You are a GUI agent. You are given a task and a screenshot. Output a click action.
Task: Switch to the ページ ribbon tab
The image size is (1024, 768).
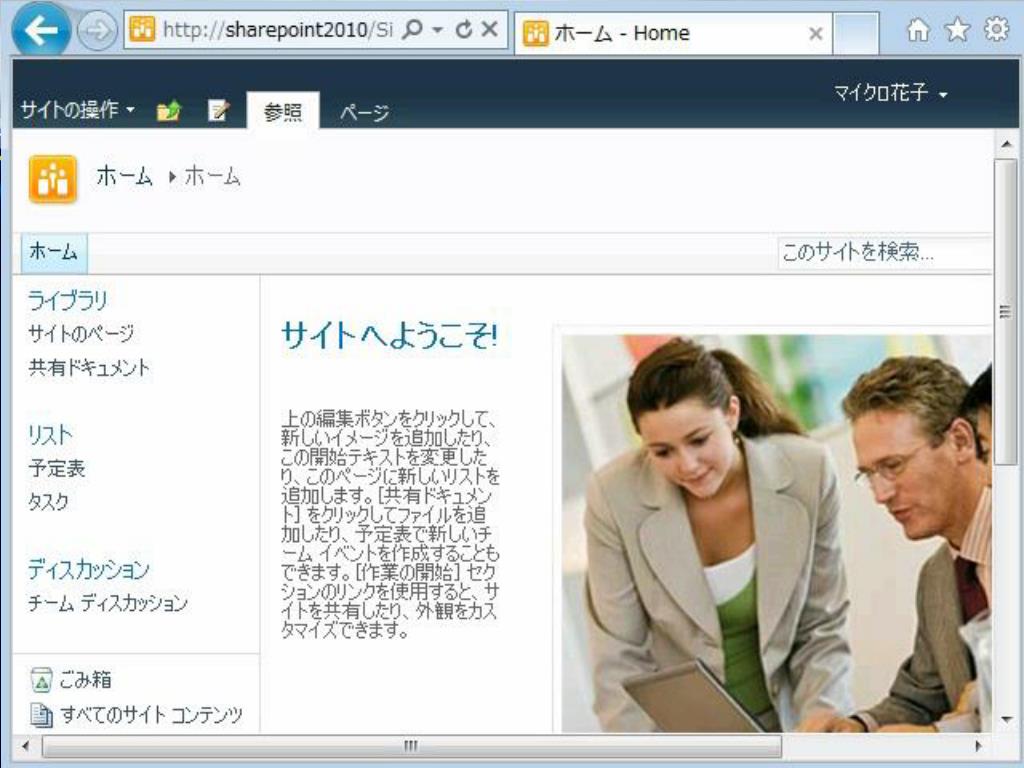(x=364, y=112)
